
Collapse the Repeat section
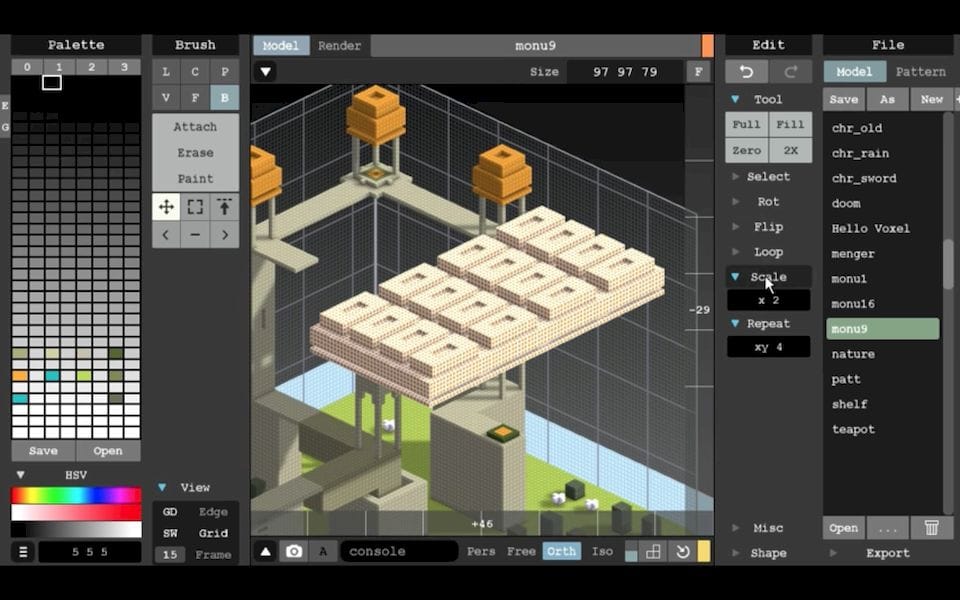(x=736, y=323)
